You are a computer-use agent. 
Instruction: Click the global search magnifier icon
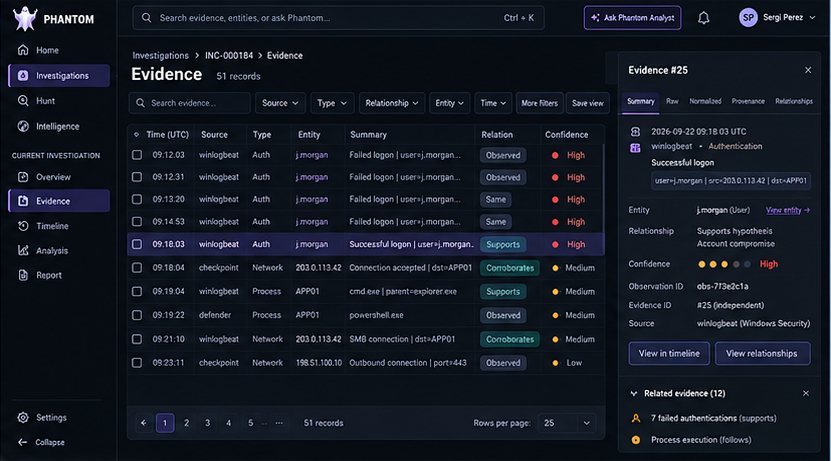(146, 17)
